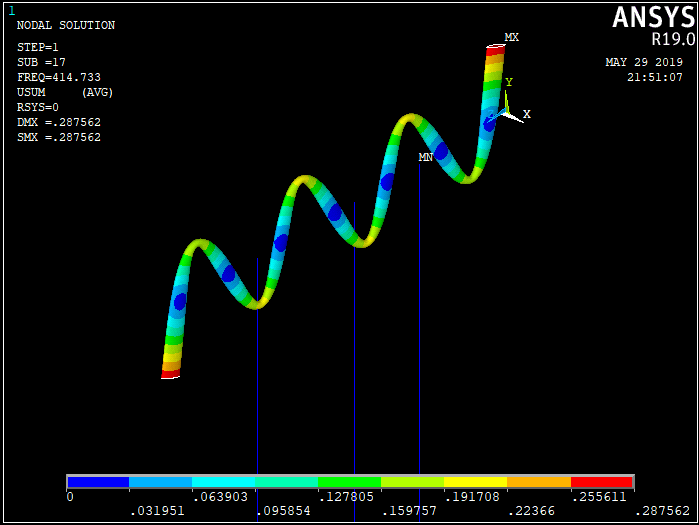Image resolution: width=699 pixels, height=525 pixels.
Task: Click the legend value .095854
Action: 284,511
